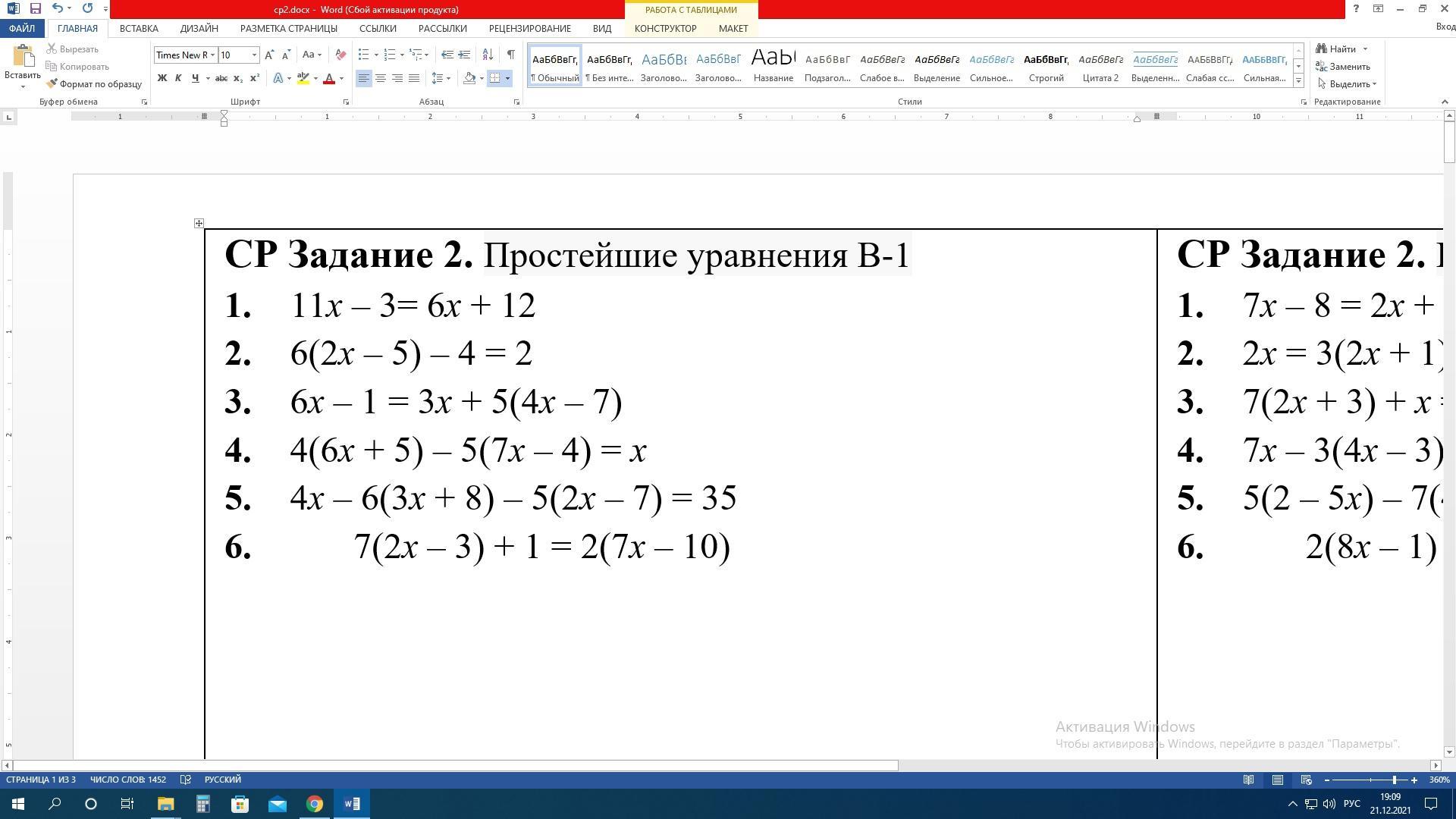The width and height of the screenshot is (1456, 819).
Task: Toggle bold (Ж) formatting
Action: tap(162, 78)
